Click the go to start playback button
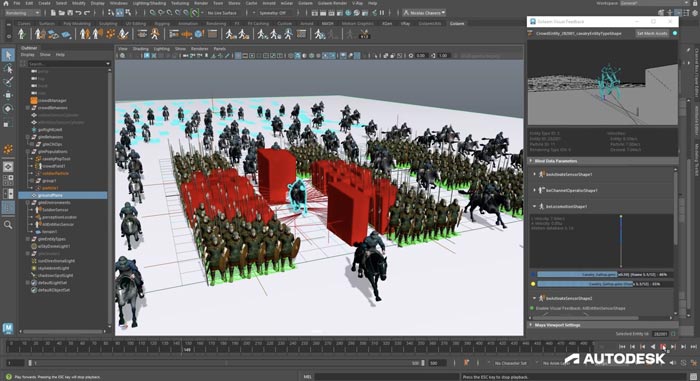The image size is (700, 381). pyautogui.click(x=622, y=347)
